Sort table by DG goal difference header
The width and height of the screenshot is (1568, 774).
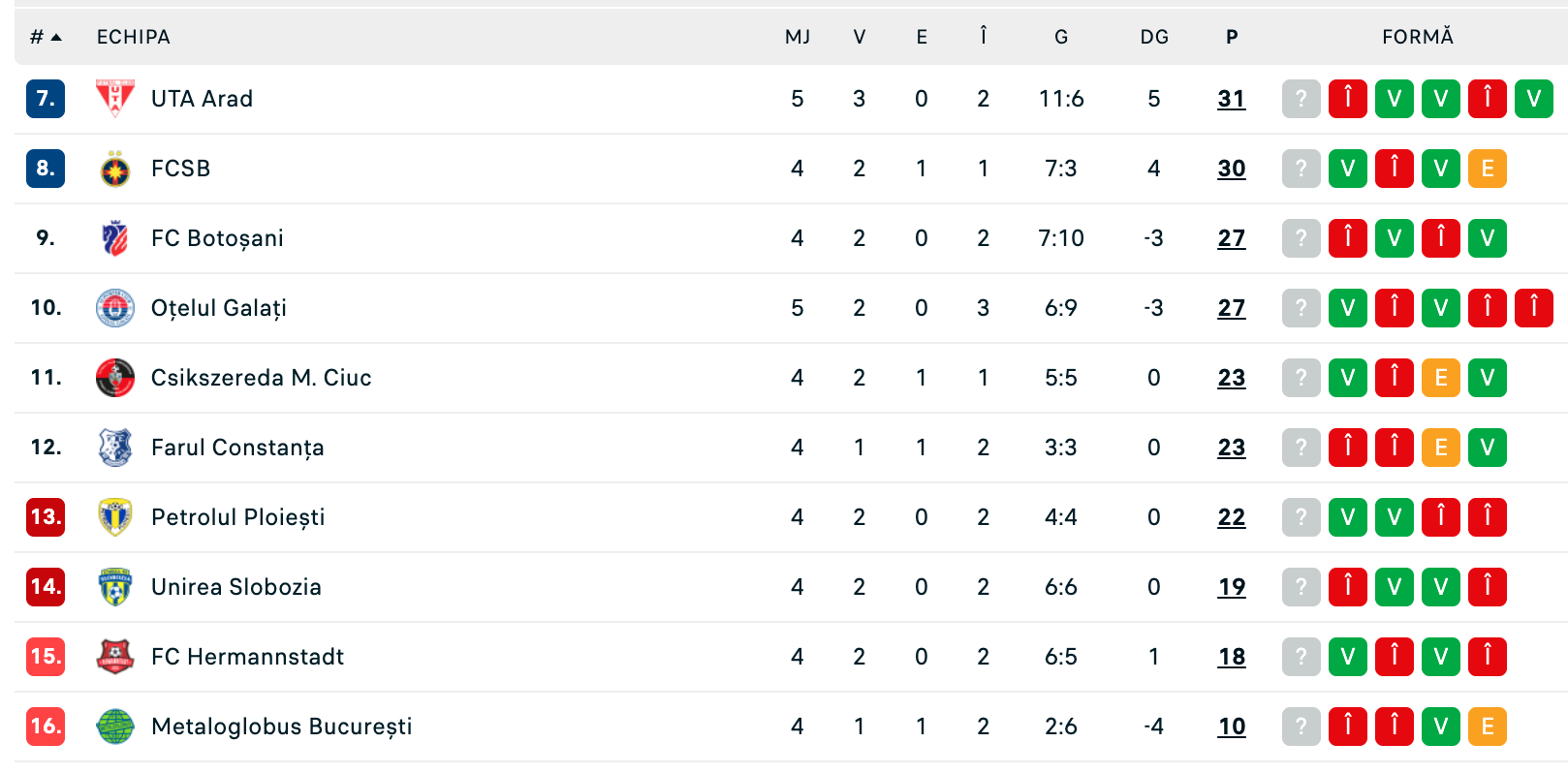(x=1153, y=37)
